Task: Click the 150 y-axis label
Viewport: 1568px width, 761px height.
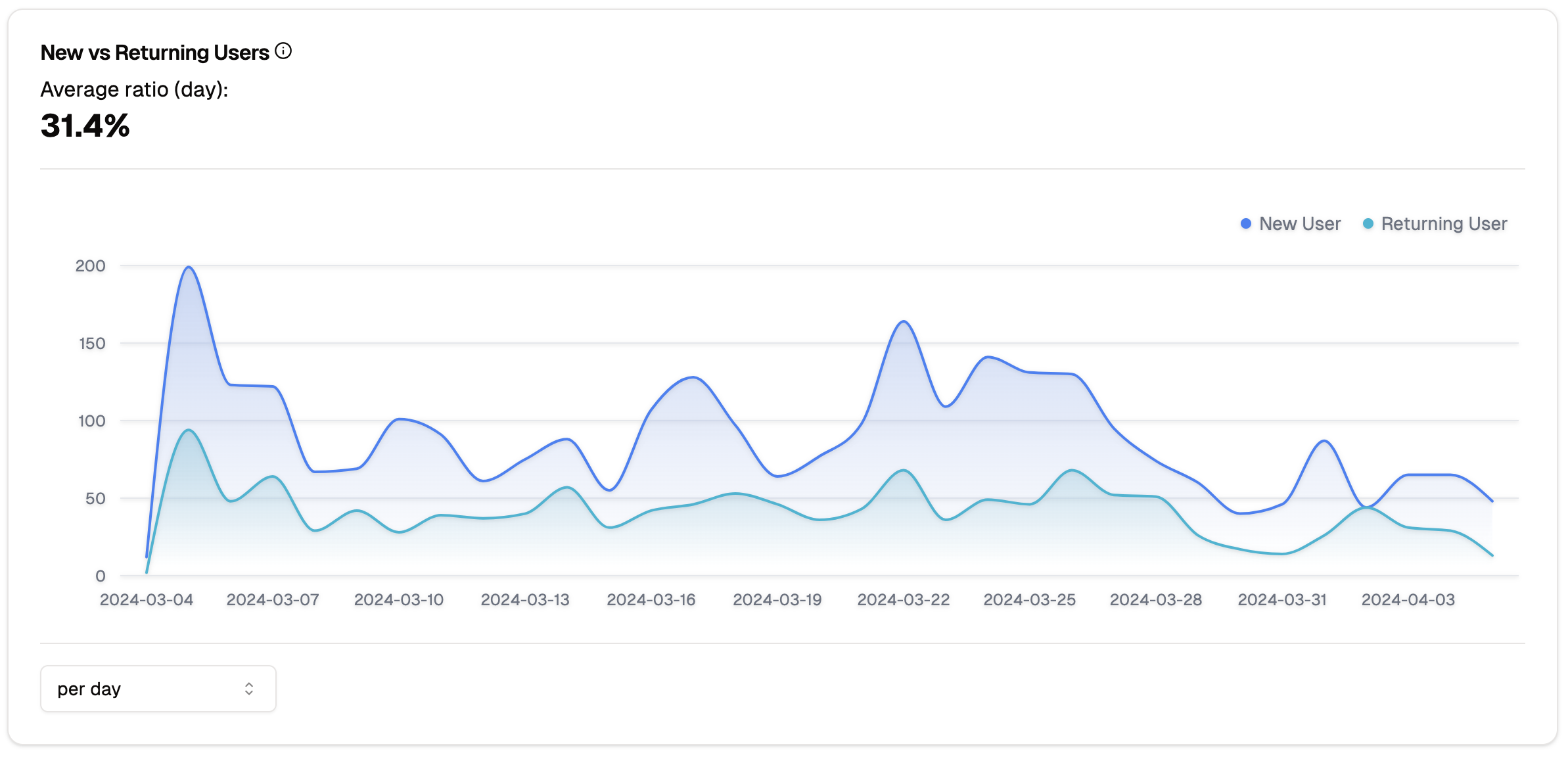Action: (92, 344)
